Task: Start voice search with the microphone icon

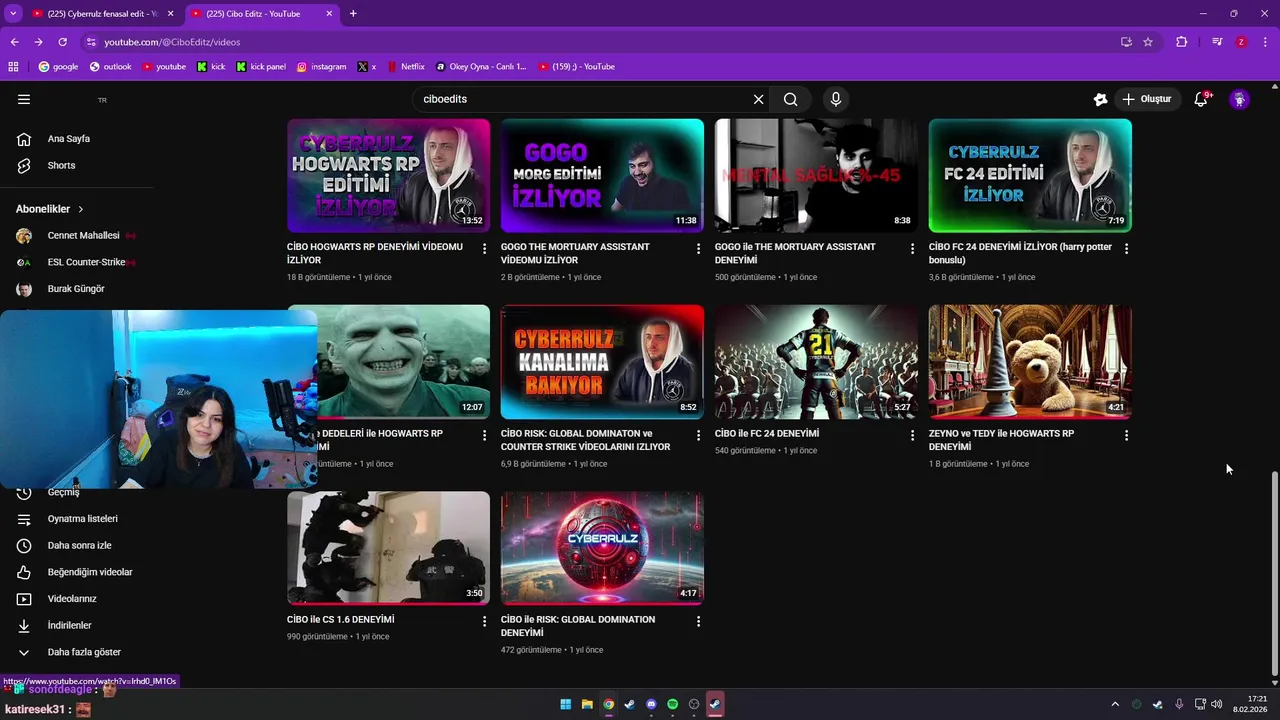Action: point(836,99)
